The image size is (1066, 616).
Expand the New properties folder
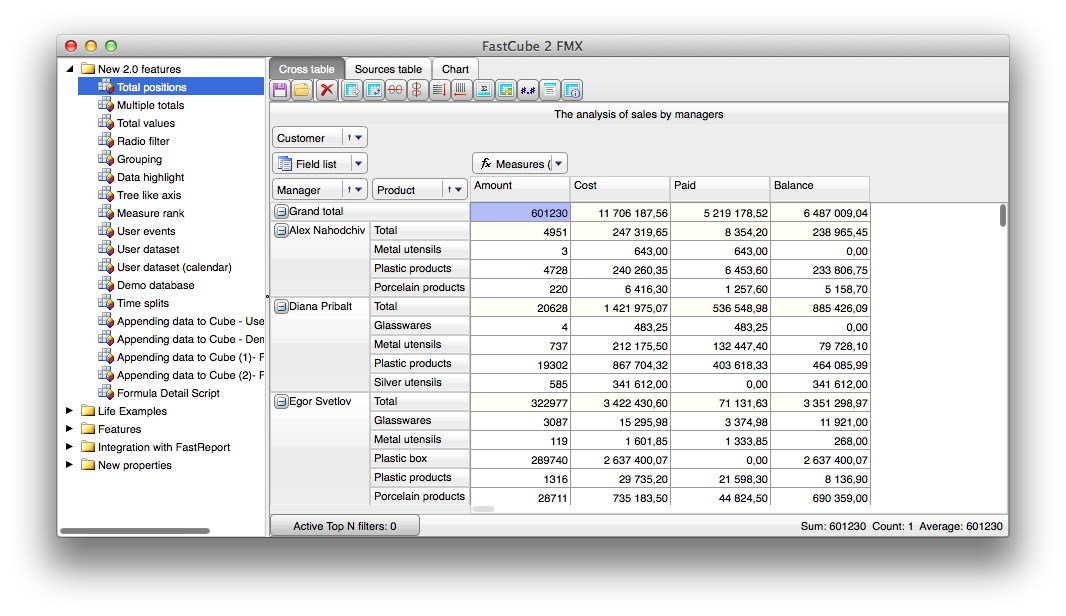pyautogui.click(x=69, y=465)
